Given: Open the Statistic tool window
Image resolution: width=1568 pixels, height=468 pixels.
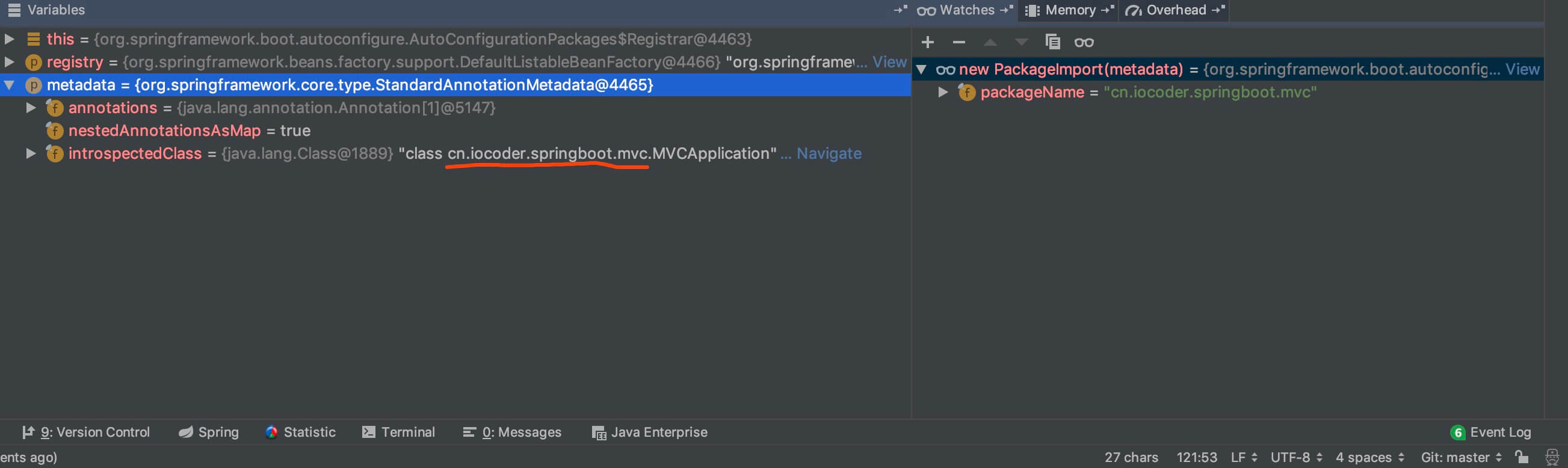Looking at the screenshot, I should tap(301, 432).
